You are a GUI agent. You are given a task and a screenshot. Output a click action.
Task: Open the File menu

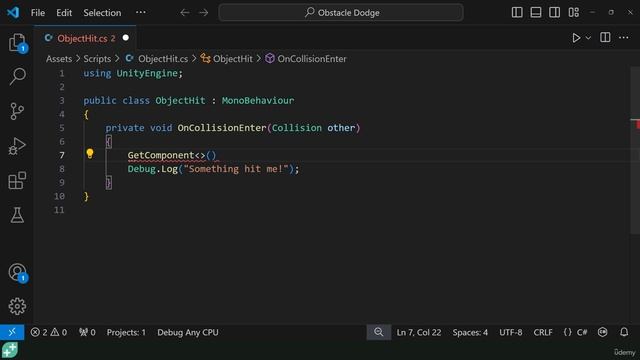[x=38, y=13]
